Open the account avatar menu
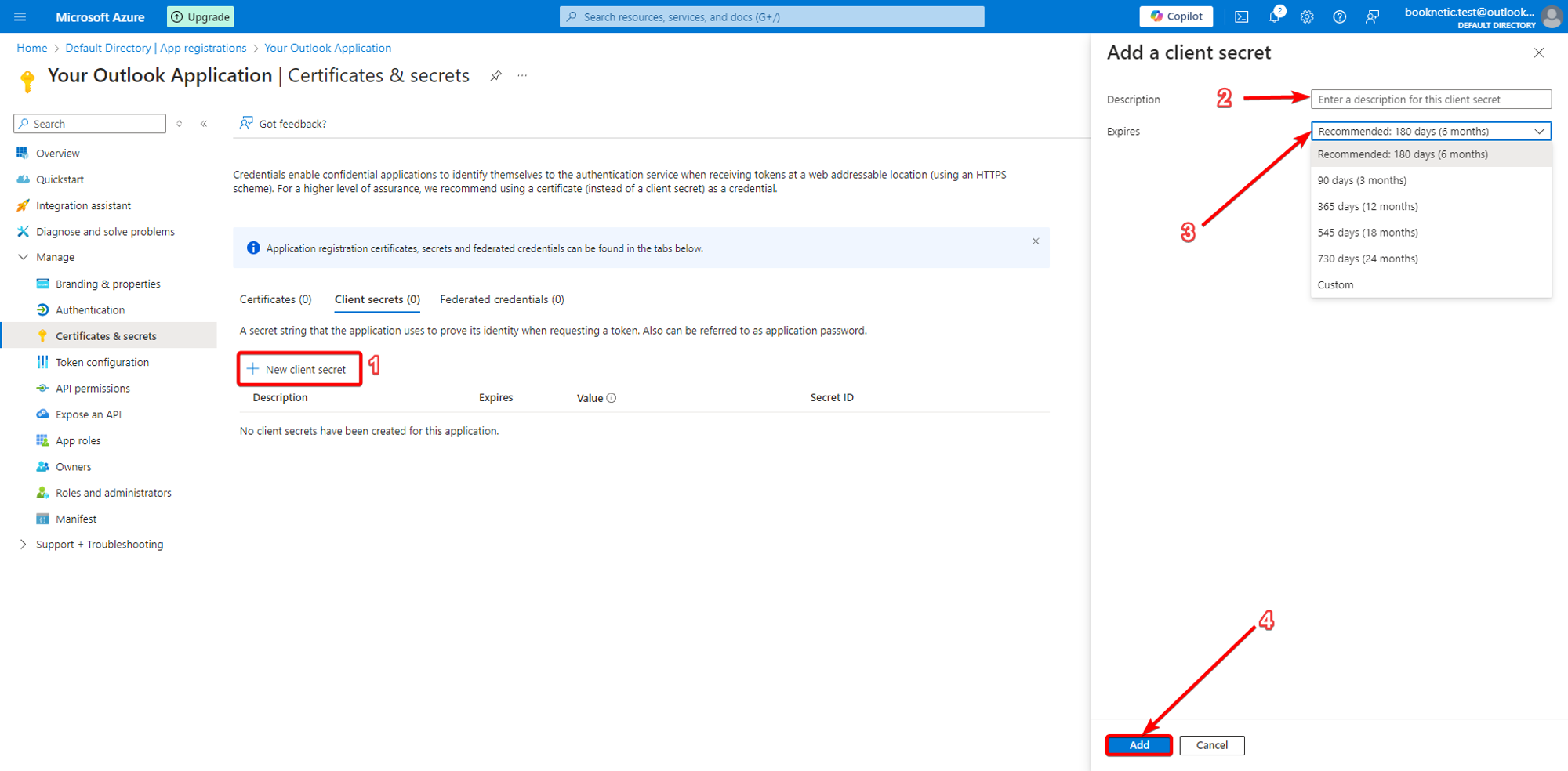The width and height of the screenshot is (1568, 771). click(x=1552, y=16)
